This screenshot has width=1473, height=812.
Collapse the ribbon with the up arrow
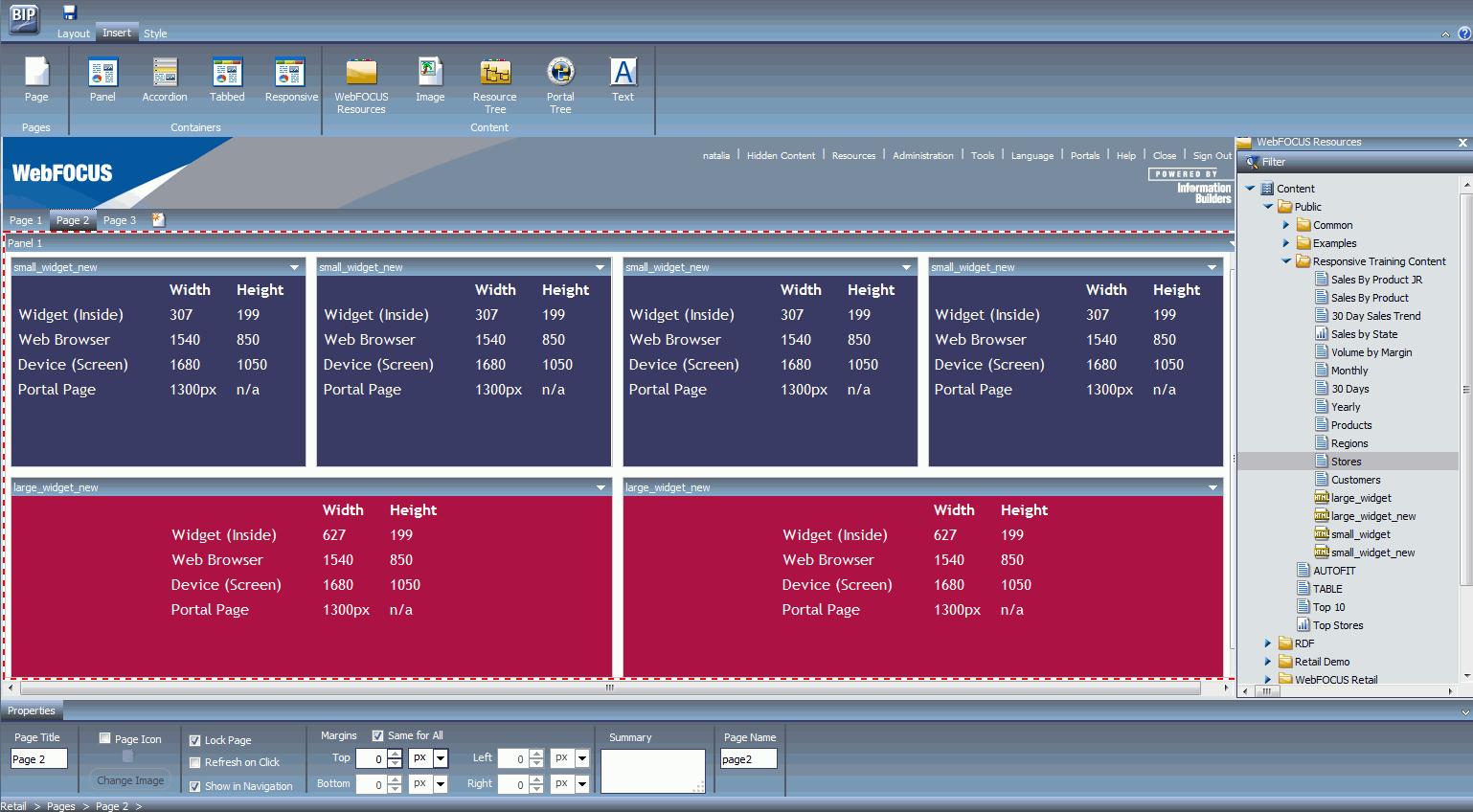(x=1445, y=34)
